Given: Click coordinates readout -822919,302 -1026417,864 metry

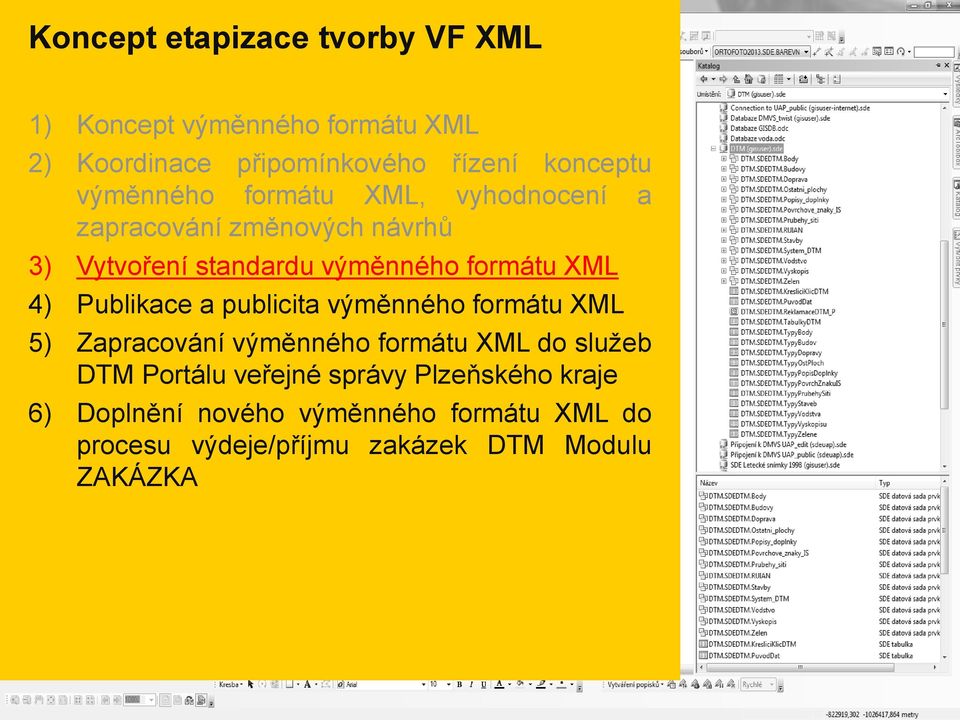Looking at the screenshot, I should point(872,714).
